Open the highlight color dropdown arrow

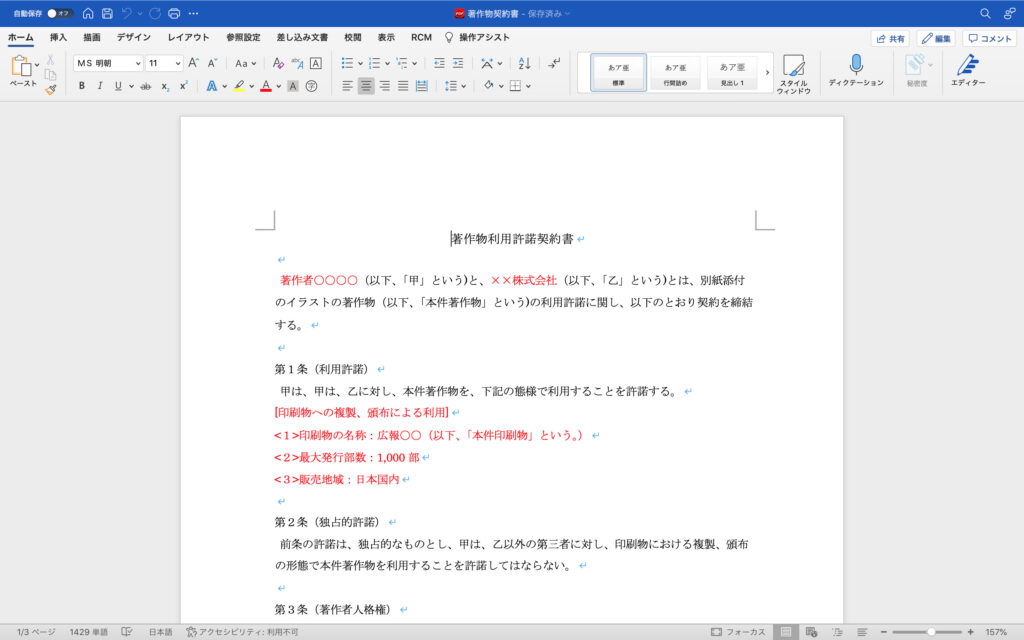tap(251, 86)
